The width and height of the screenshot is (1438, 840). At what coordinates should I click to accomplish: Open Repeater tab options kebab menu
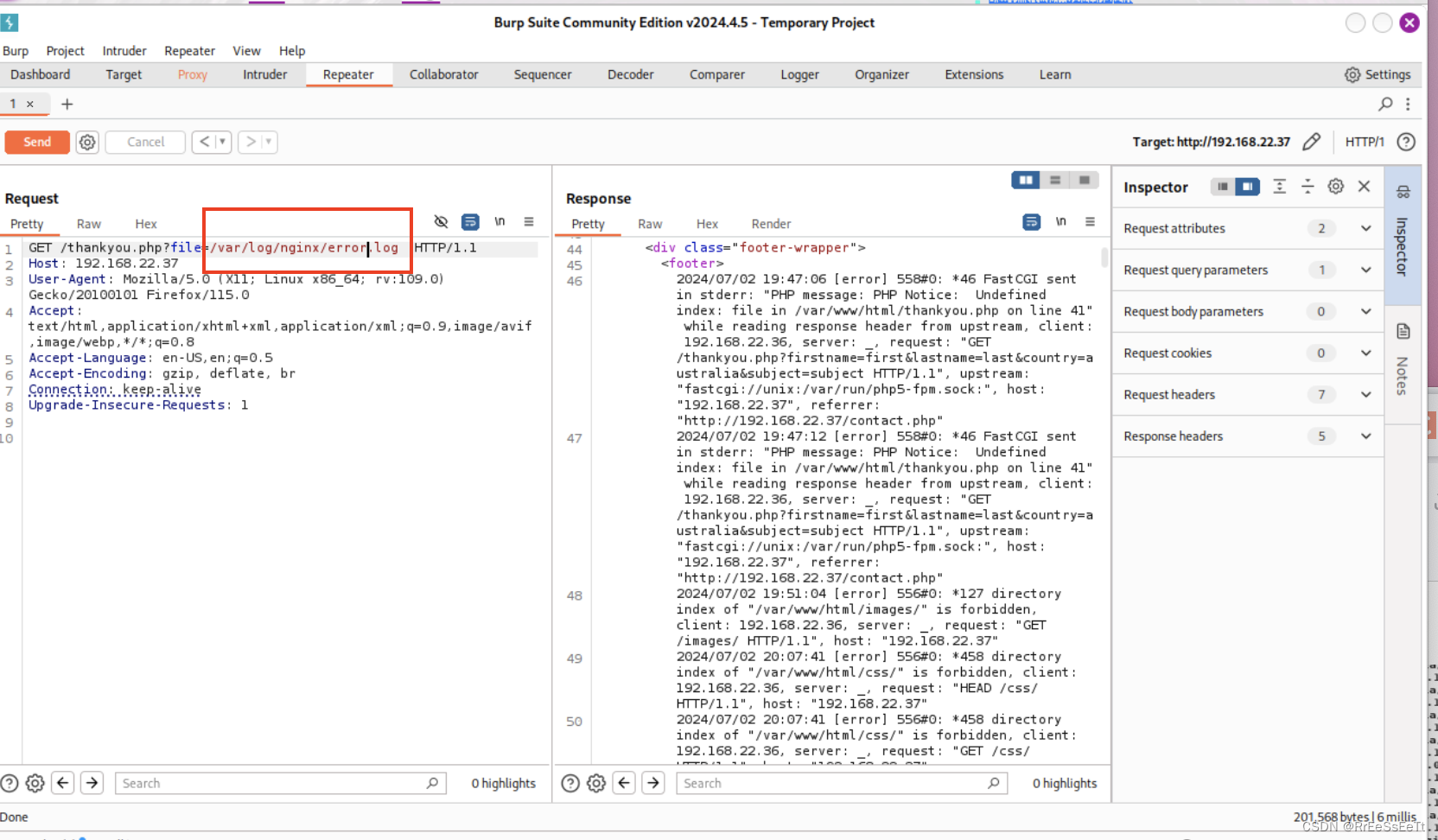point(1408,104)
